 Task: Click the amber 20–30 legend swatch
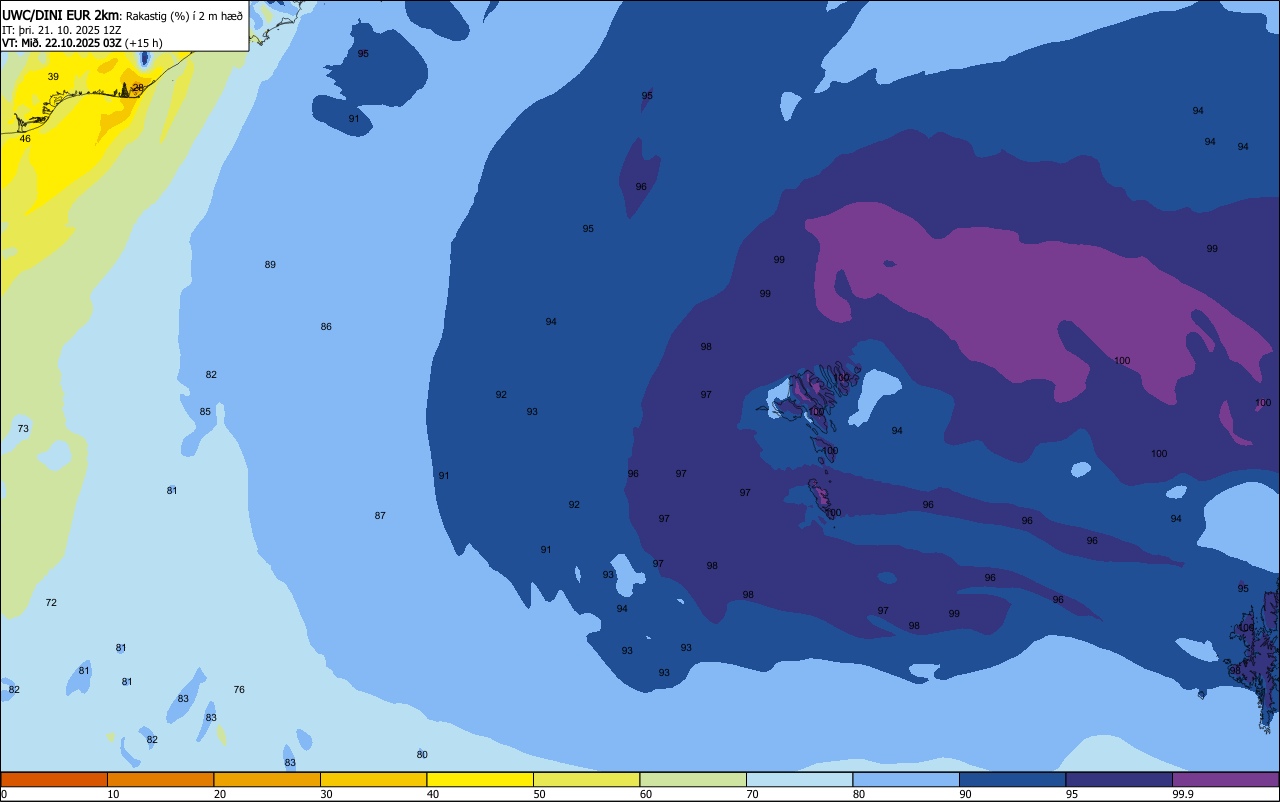(267, 779)
